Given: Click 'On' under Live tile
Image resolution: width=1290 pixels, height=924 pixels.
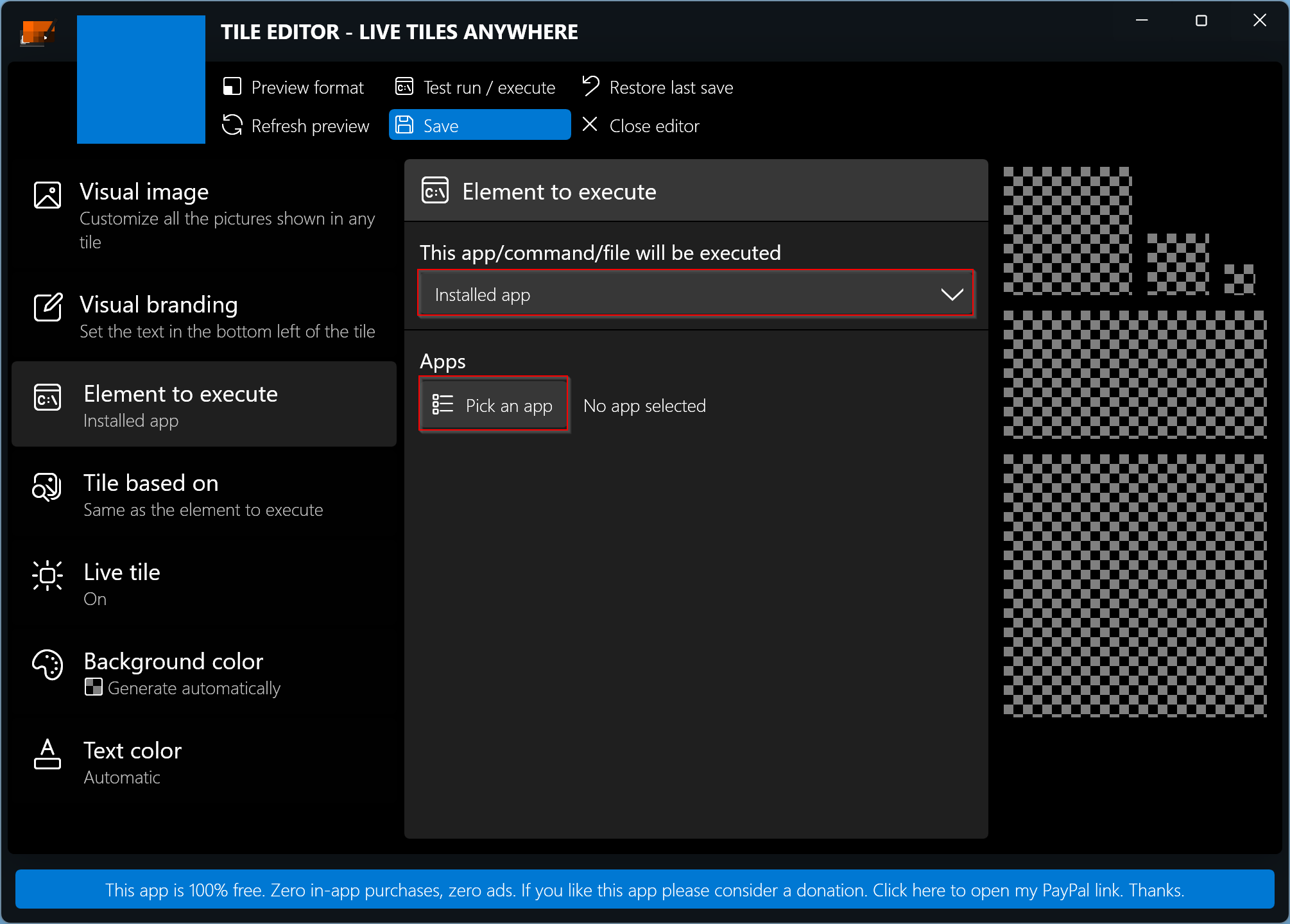Looking at the screenshot, I should point(95,599).
